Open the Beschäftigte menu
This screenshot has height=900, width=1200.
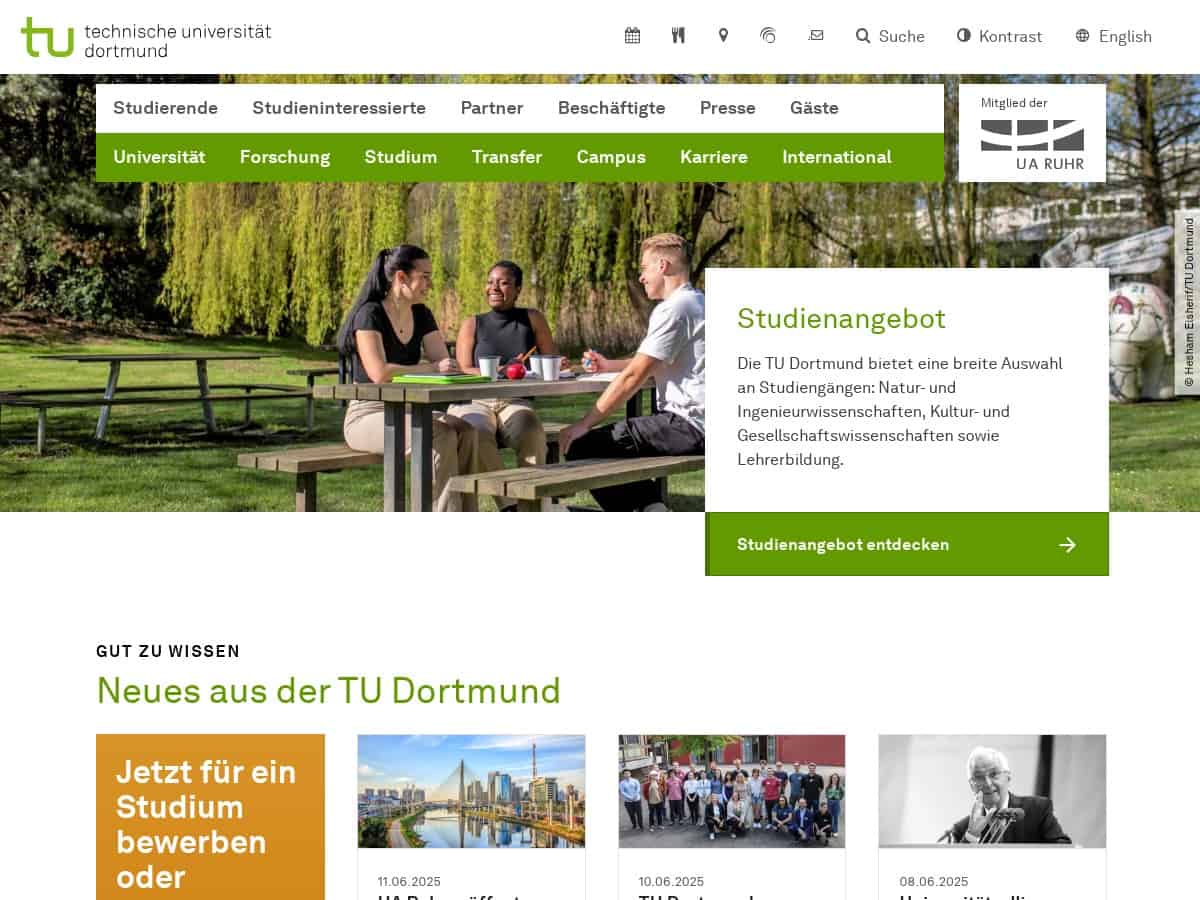pyautogui.click(x=611, y=108)
